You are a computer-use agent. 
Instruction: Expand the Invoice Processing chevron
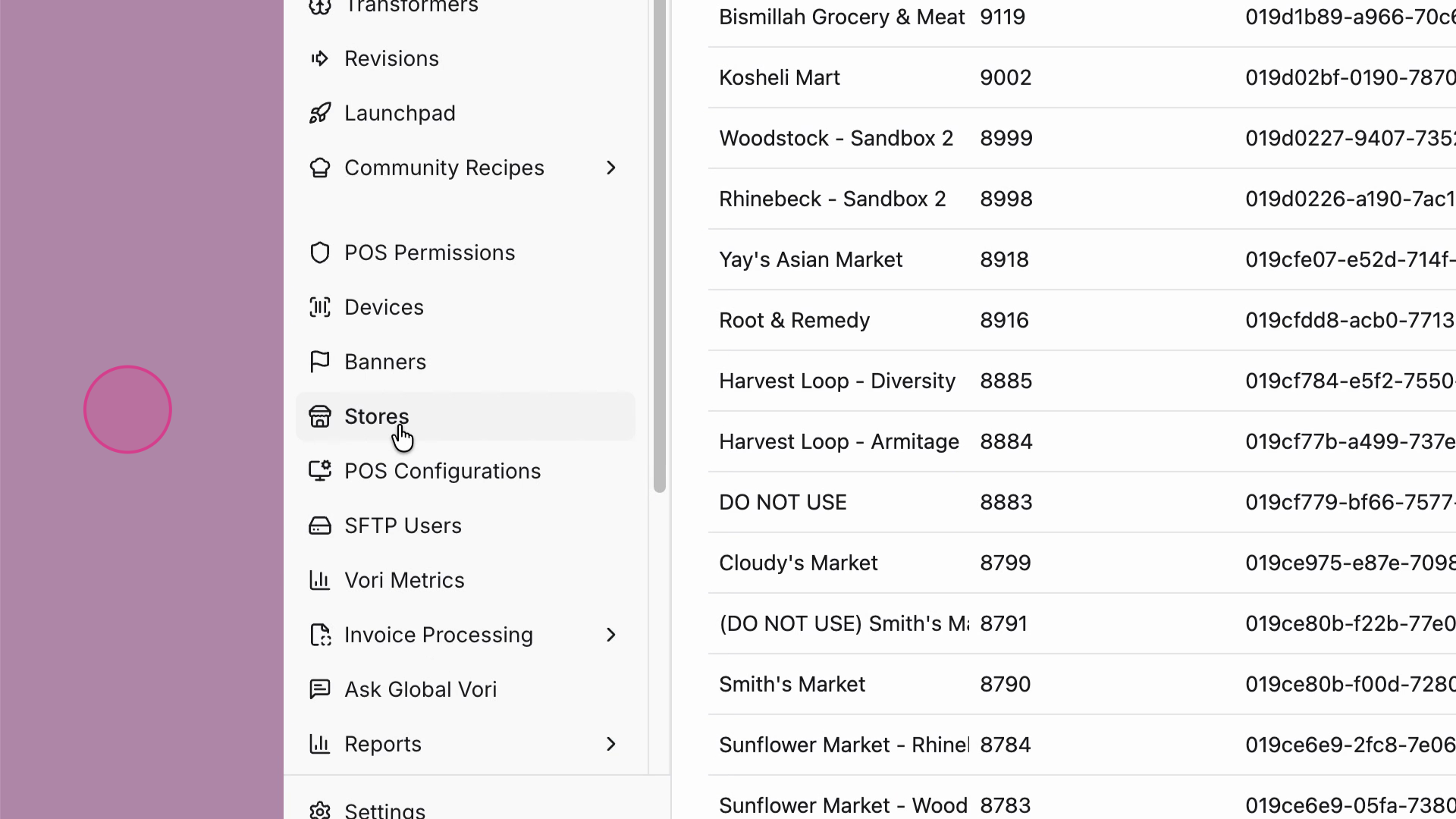(x=611, y=635)
